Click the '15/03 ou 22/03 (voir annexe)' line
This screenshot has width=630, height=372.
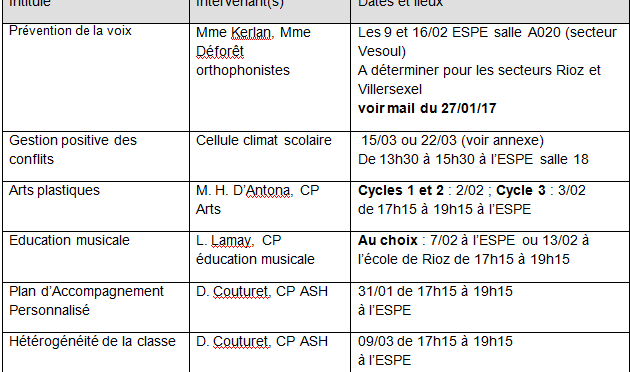pos(452,141)
